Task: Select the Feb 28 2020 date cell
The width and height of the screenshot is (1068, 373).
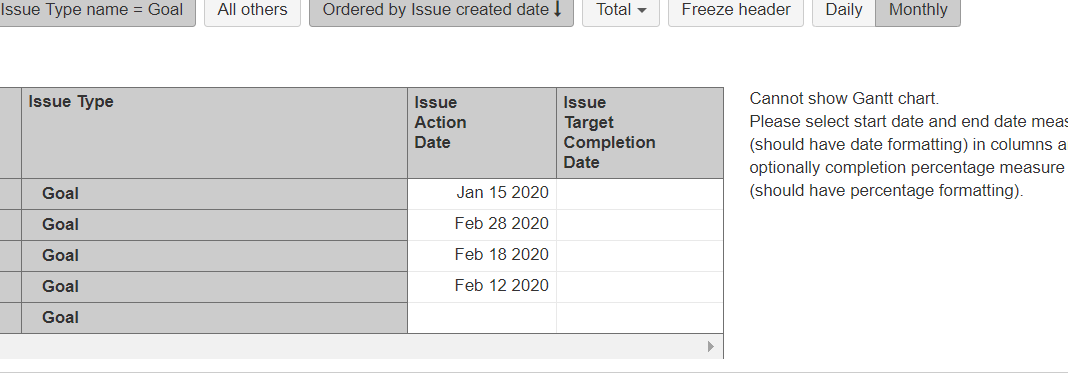Action: point(482,225)
